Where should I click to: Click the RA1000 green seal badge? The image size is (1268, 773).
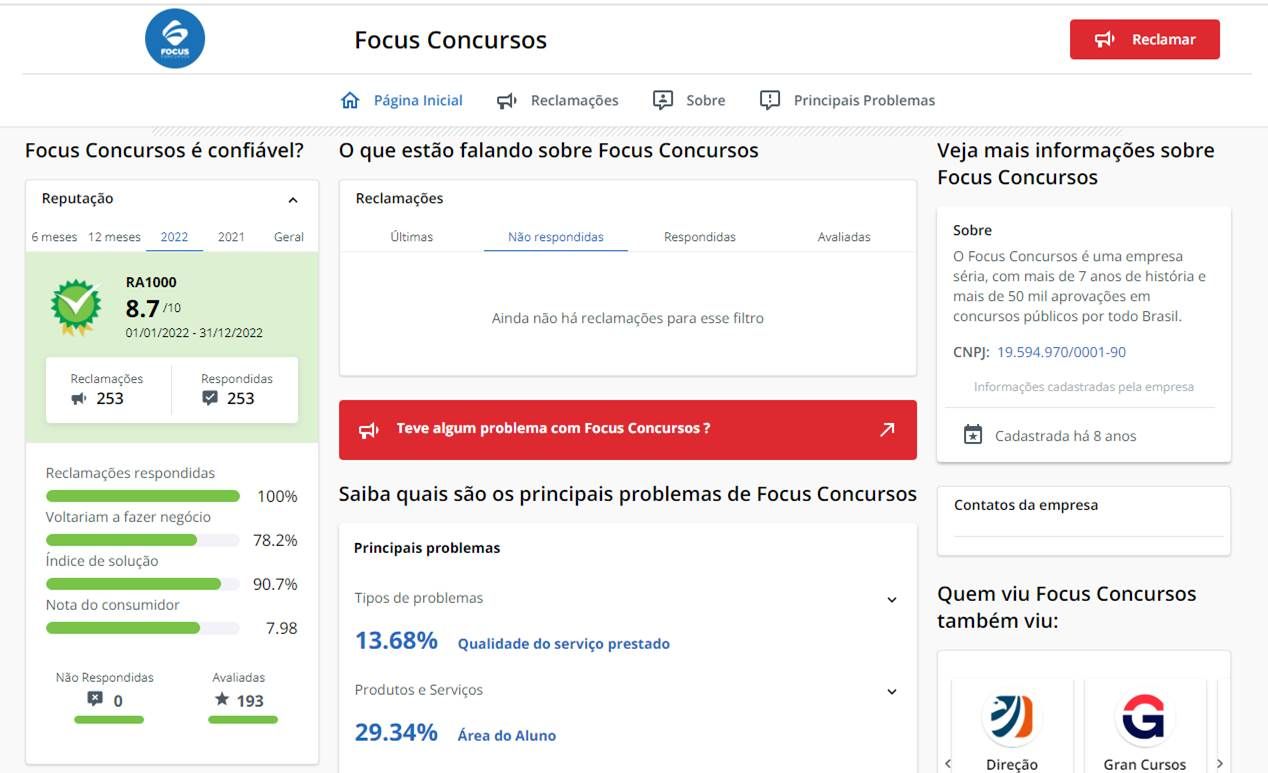tap(77, 307)
